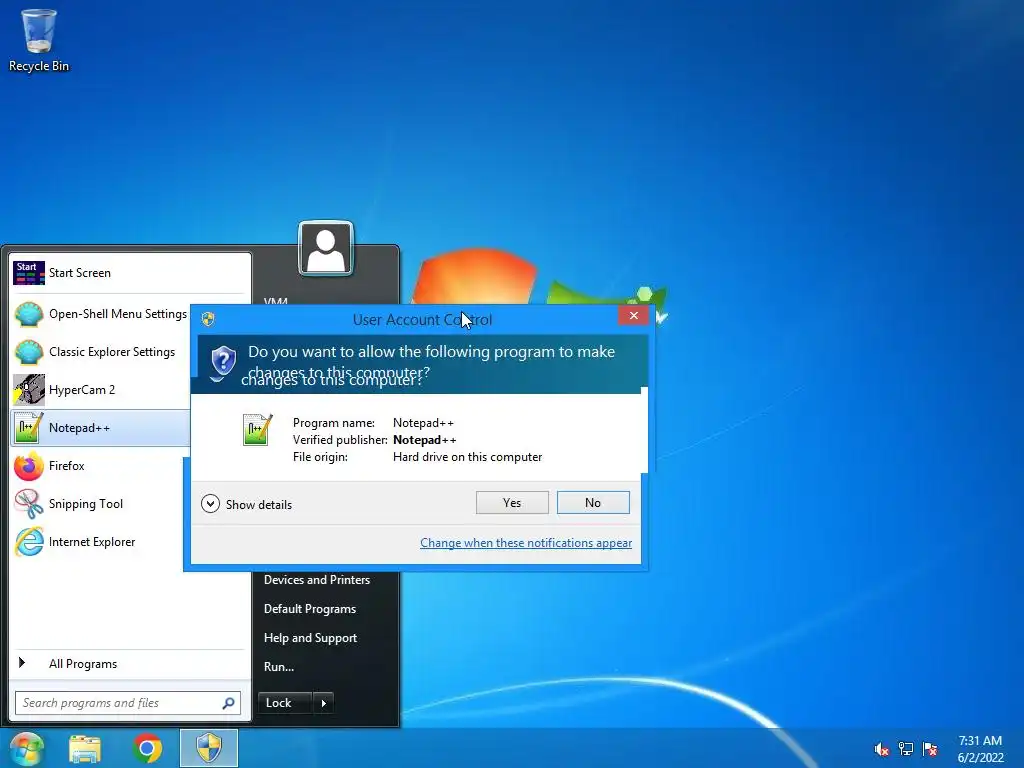Click the muted volume tray icon
1024x768 pixels.
882,749
